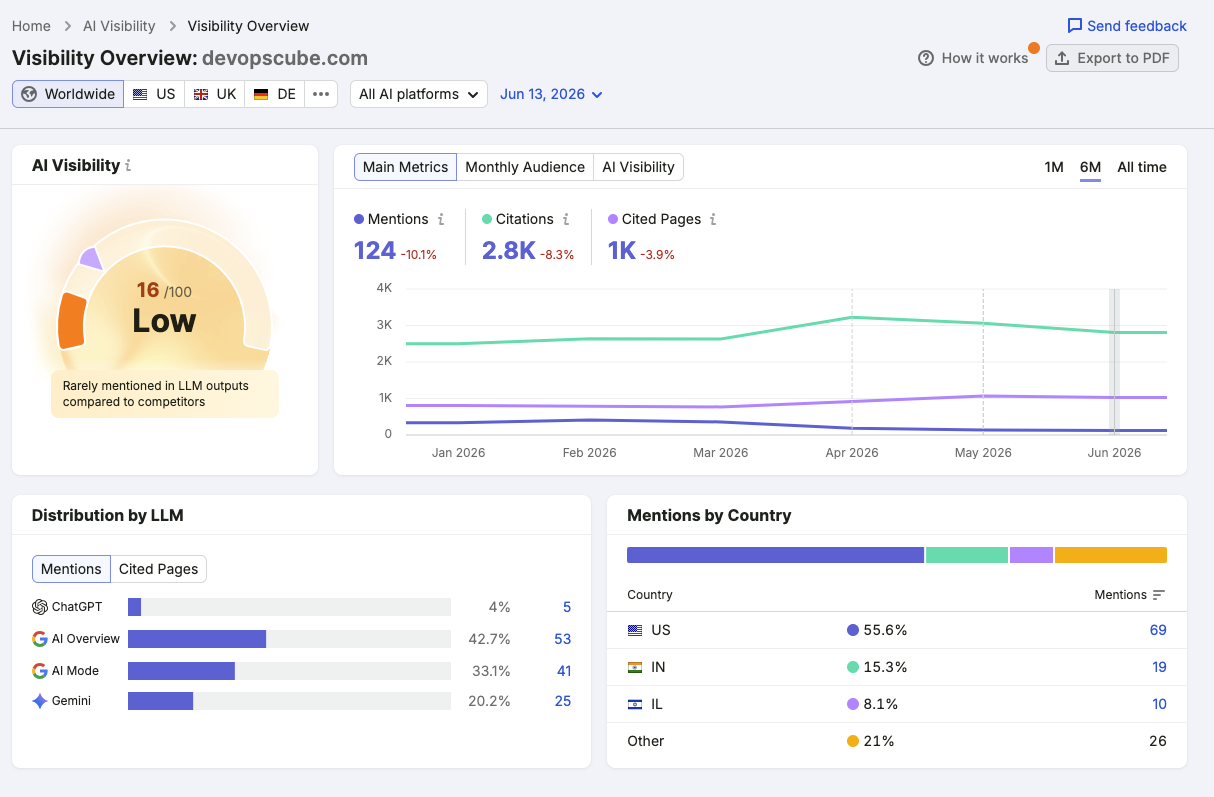Click the 'Rarely mentioned in LLM outputs' note
This screenshot has height=797, width=1214.
(165, 394)
